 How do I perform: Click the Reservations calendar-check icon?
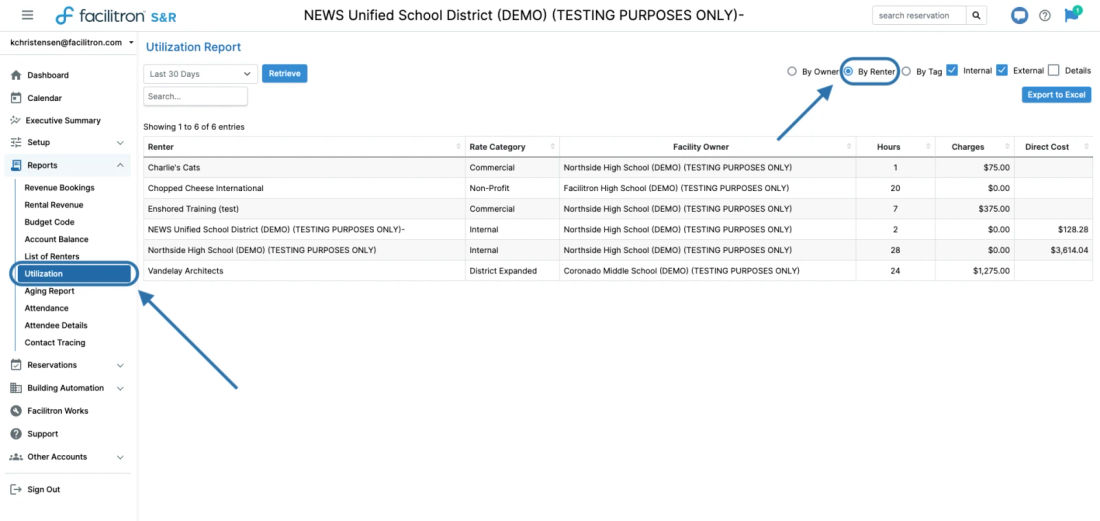[16, 365]
